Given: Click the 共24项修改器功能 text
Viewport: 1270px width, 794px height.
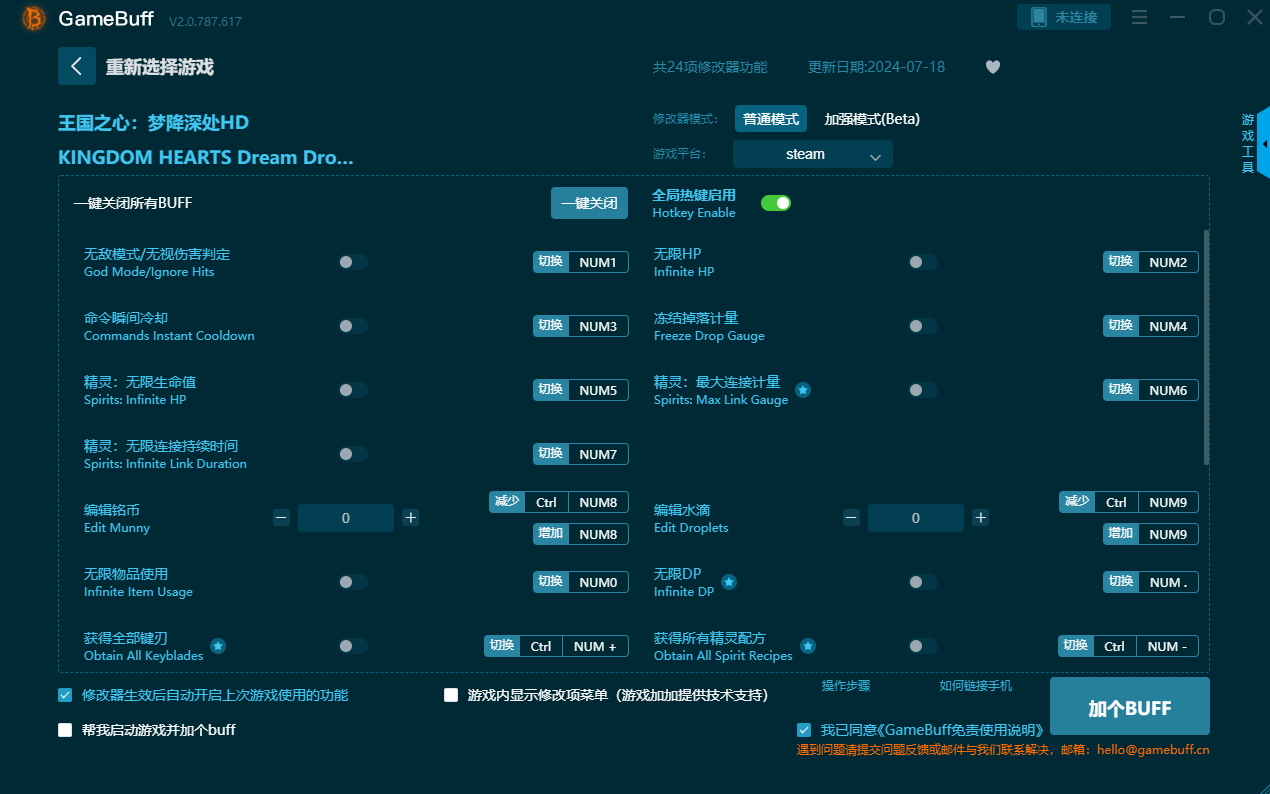Looking at the screenshot, I should pos(710,67).
